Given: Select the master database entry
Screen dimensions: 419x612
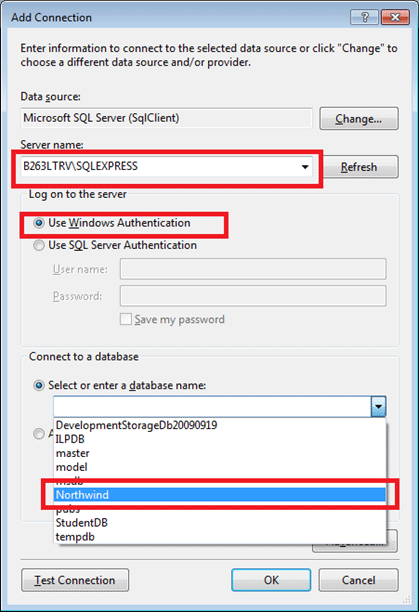Looking at the screenshot, I should tap(220, 453).
